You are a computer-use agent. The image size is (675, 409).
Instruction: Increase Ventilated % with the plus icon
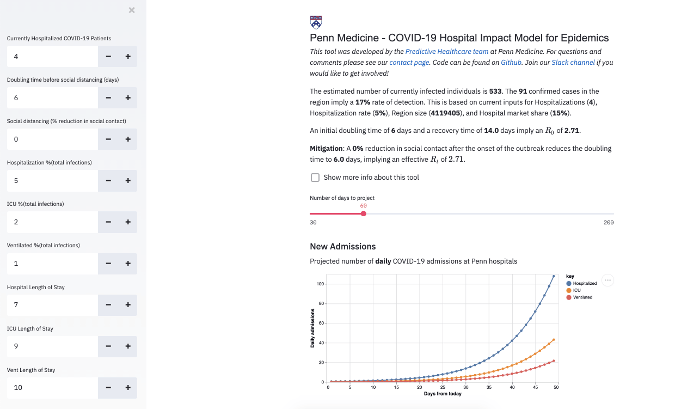[128, 263]
